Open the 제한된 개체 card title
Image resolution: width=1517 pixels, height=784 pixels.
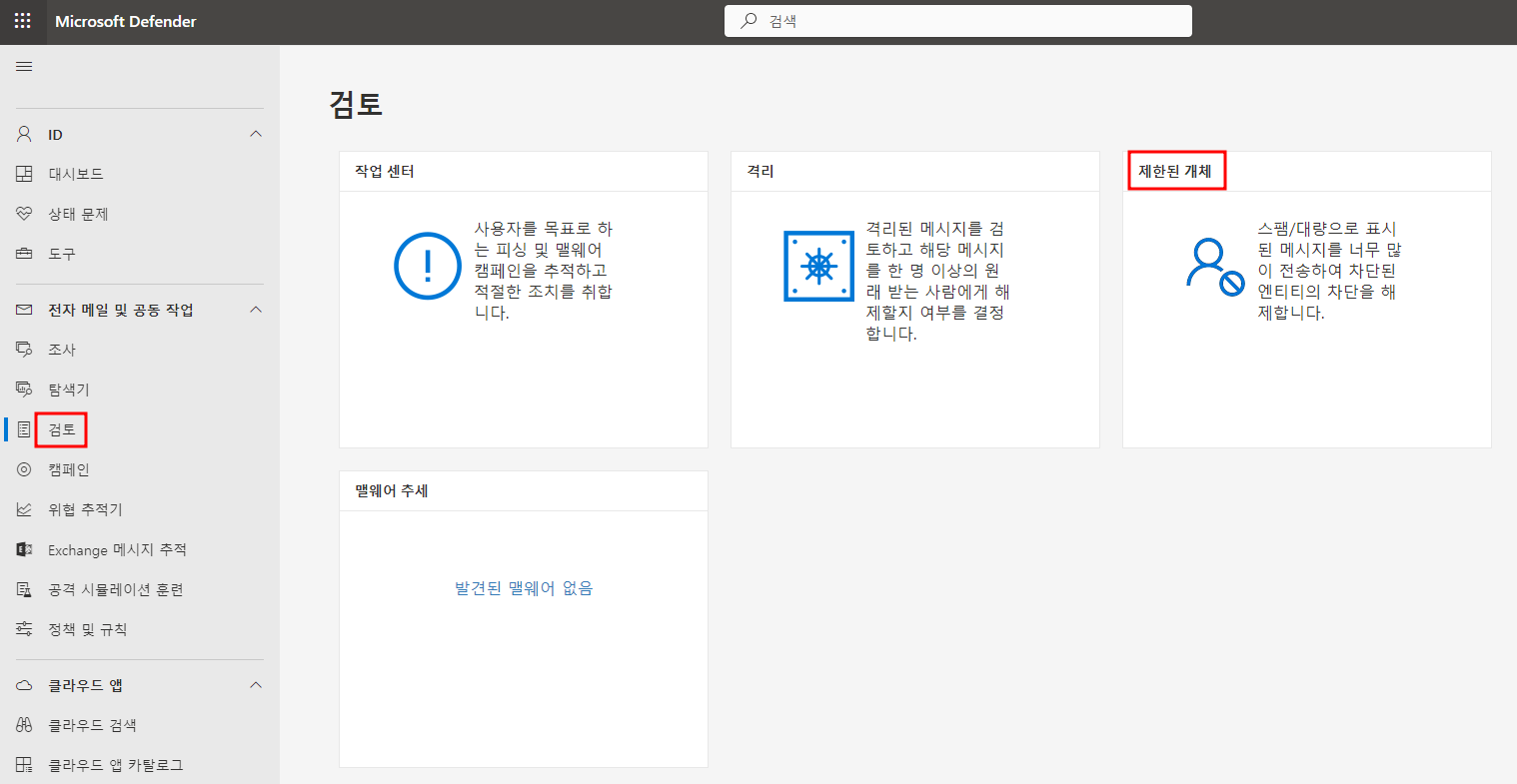(x=1175, y=172)
